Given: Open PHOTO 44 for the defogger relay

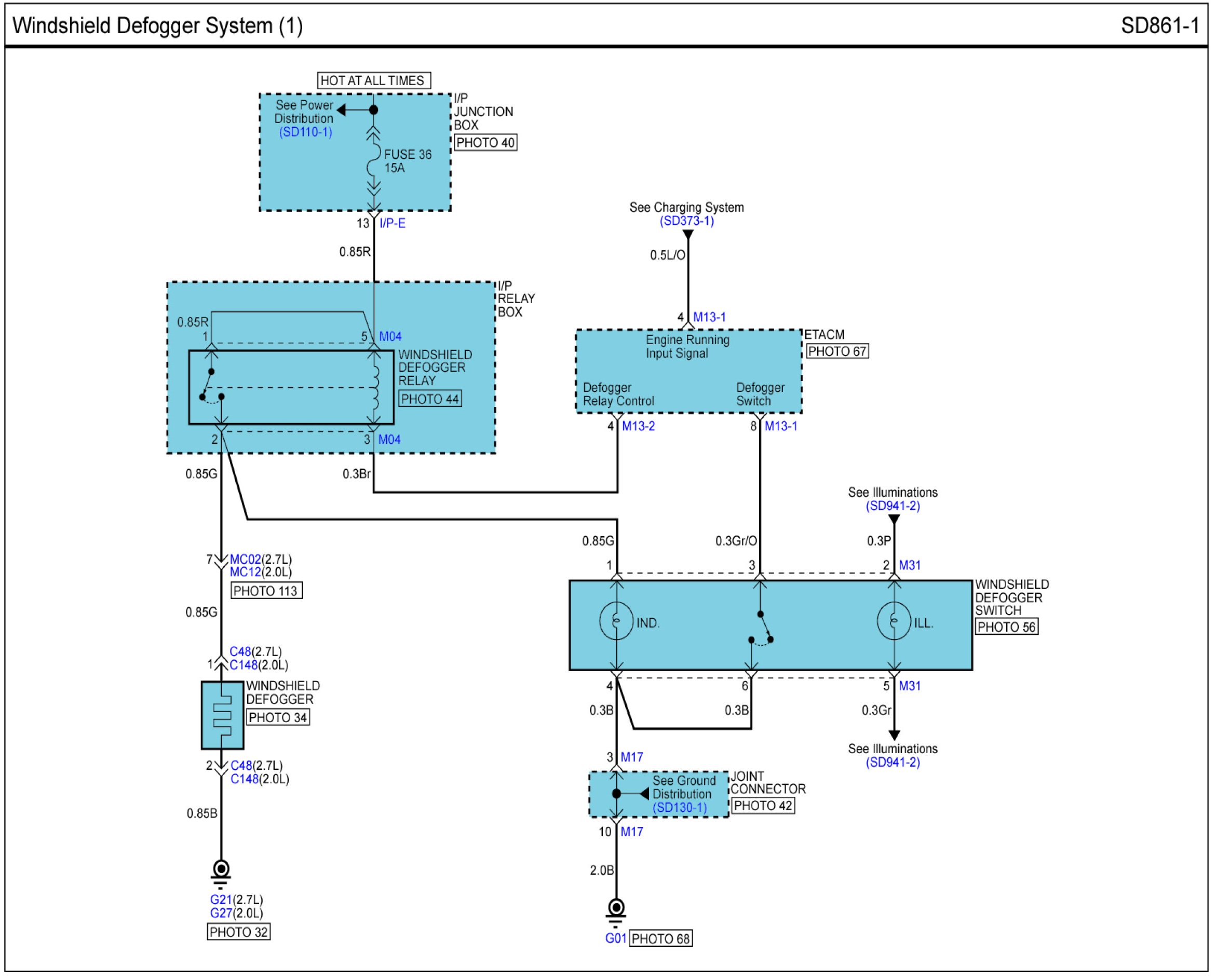Looking at the screenshot, I should [430, 399].
